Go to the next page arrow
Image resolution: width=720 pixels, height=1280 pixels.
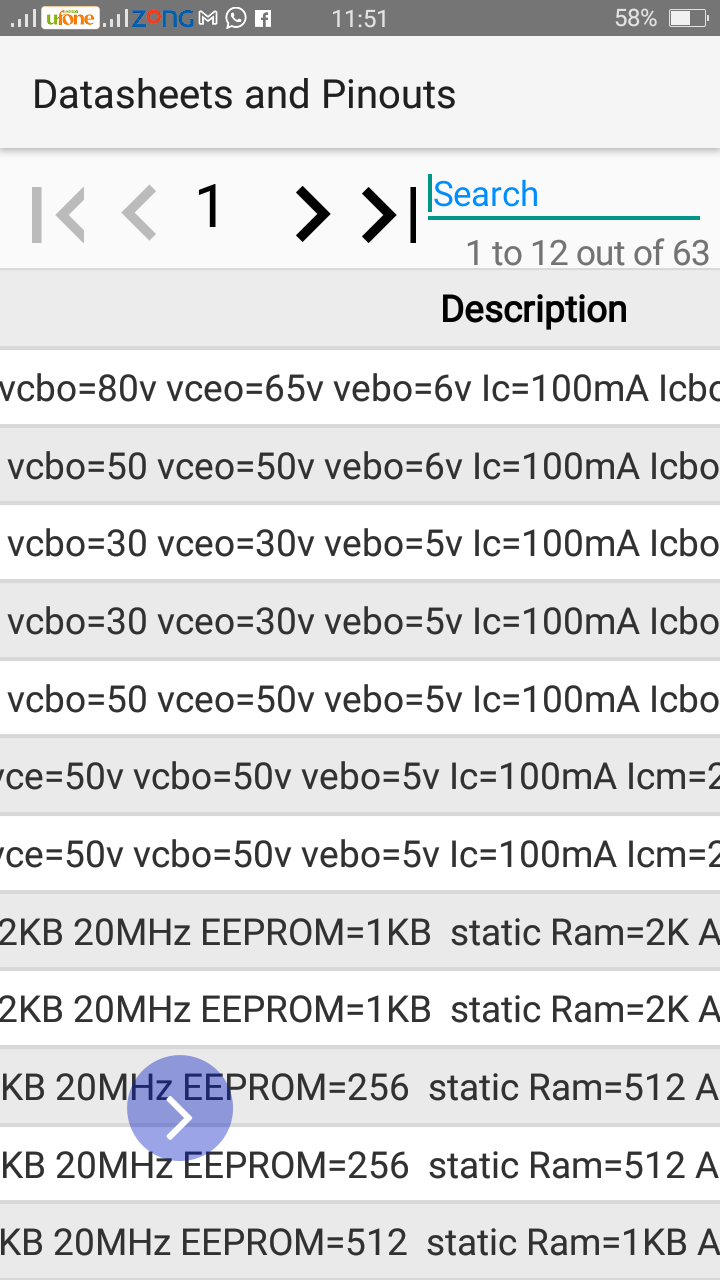pyautogui.click(x=312, y=214)
